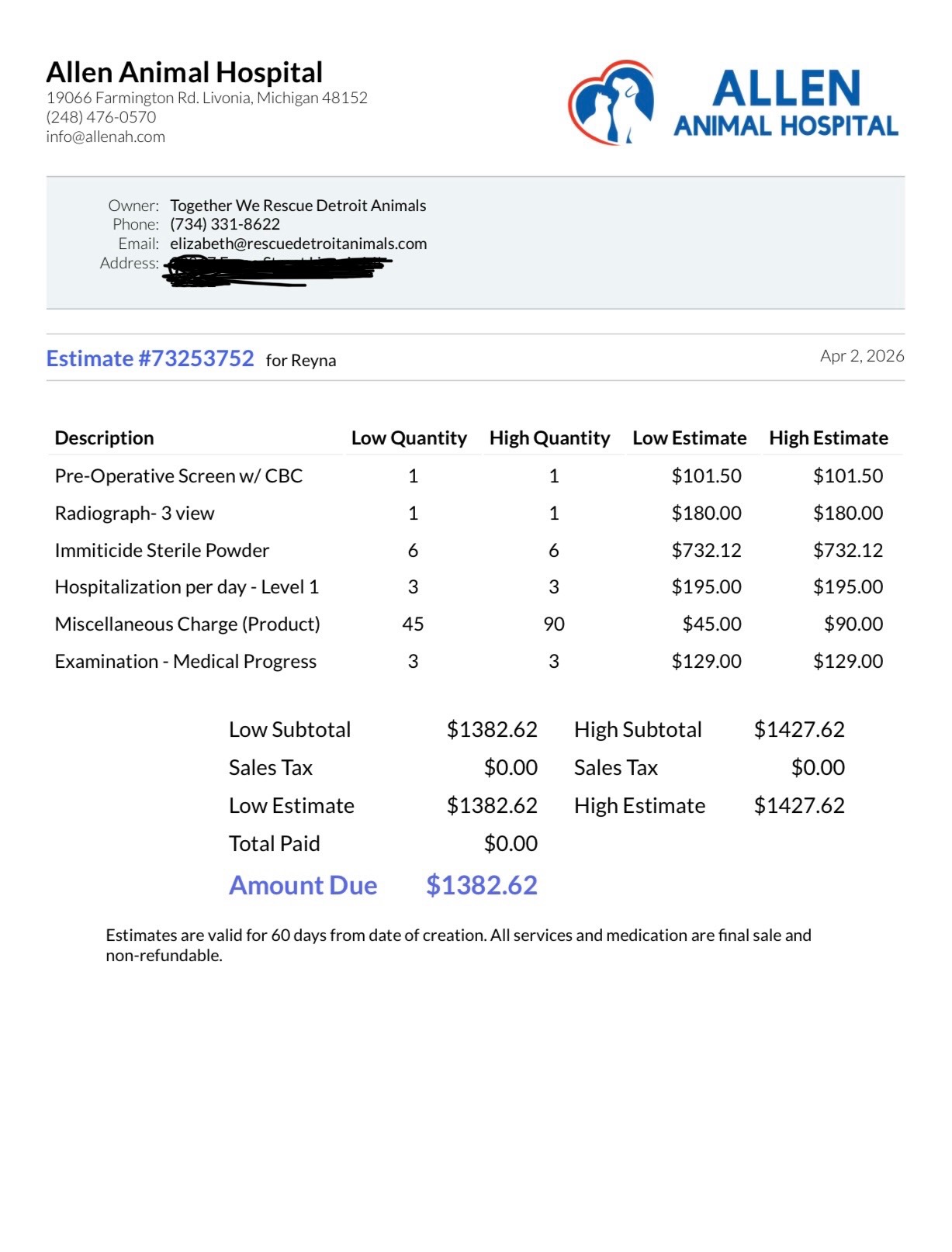This screenshot has width=952, height=1252.
Task: Click the Total Paid label
Action: pyautogui.click(x=274, y=844)
